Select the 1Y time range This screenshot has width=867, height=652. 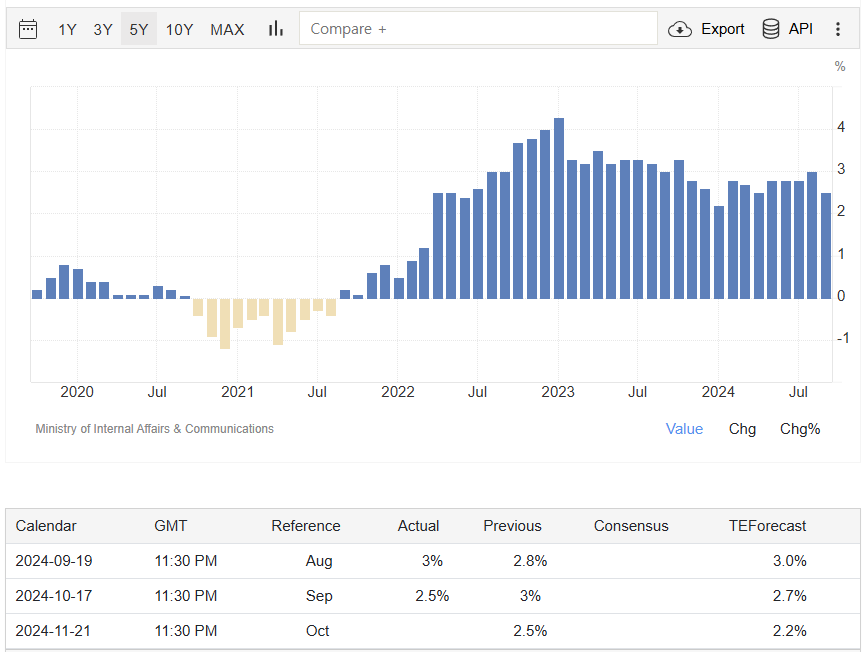point(67,29)
